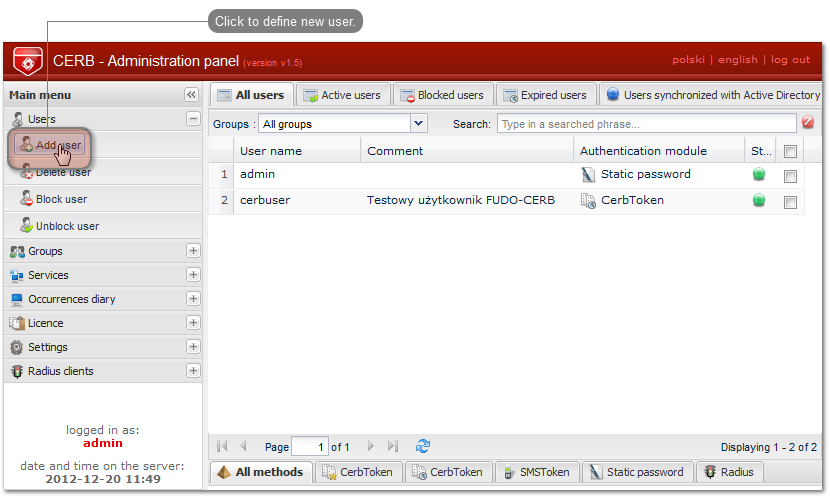Switch language to polski
This screenshot has width=830, height=498.
click(x=688, y=60)
